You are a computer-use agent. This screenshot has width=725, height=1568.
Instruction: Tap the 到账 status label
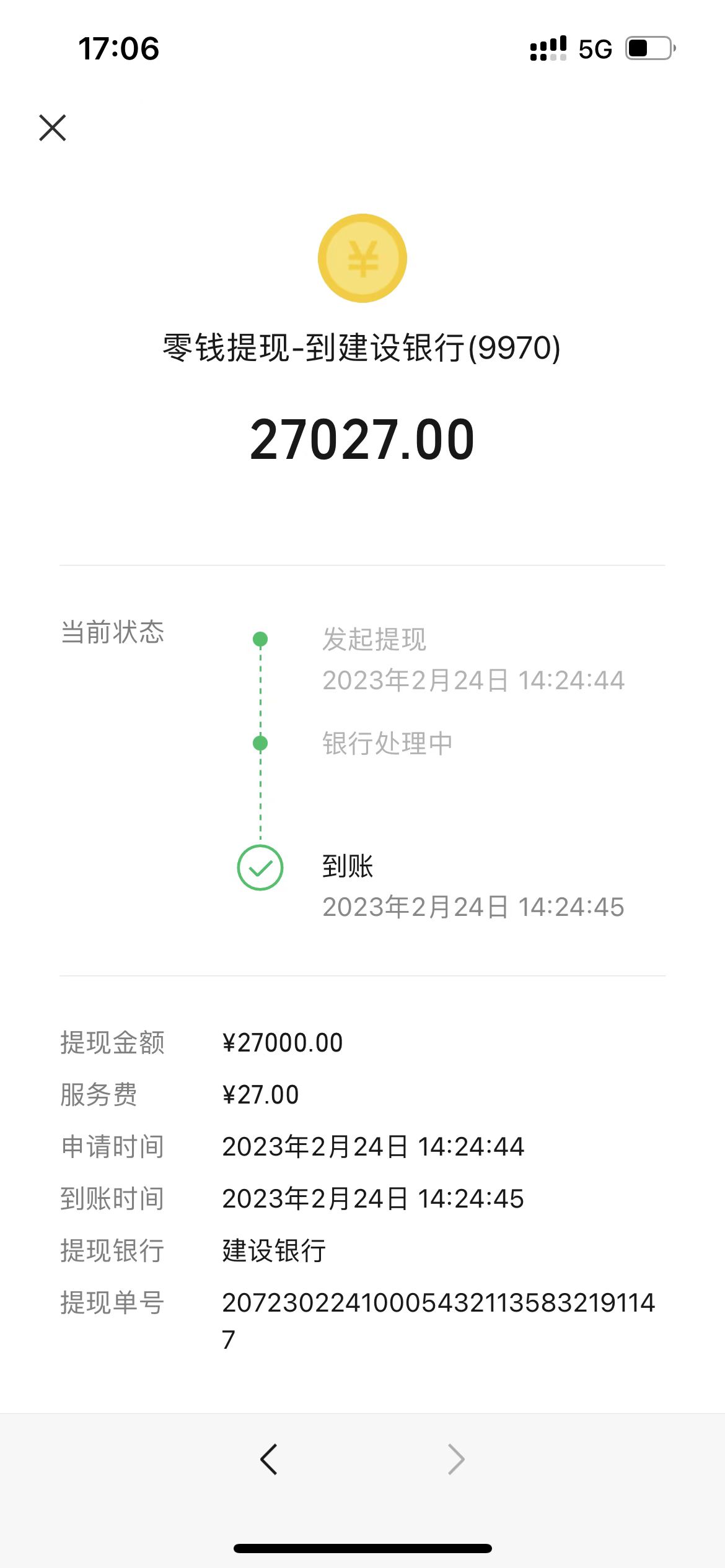pos(348,866)
